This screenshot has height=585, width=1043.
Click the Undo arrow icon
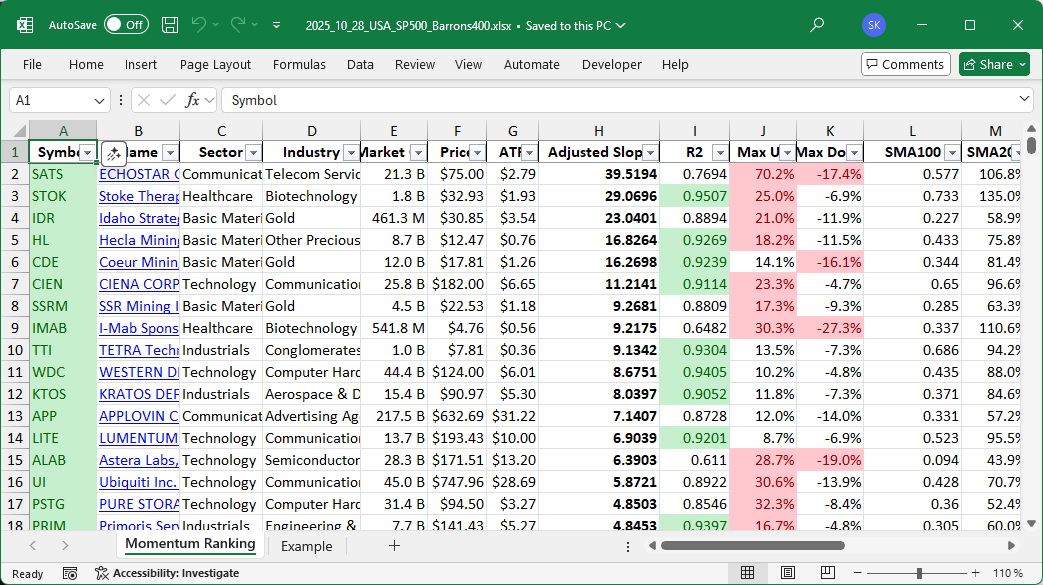[199, 25]
